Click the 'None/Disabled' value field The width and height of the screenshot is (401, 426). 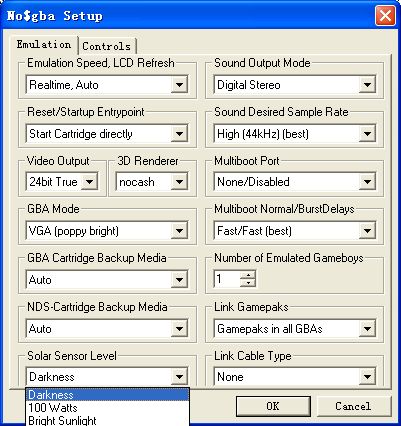[287, 182]
